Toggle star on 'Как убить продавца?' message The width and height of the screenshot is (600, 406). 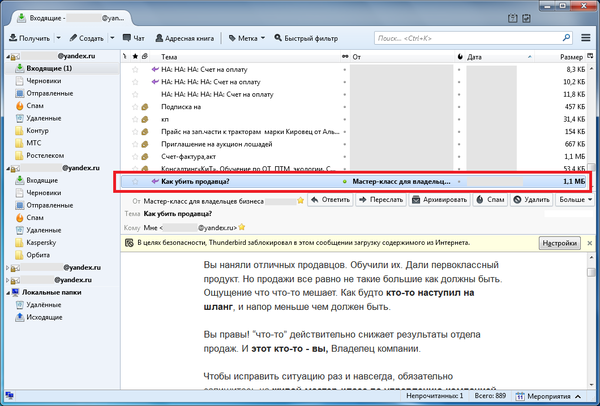136,182
